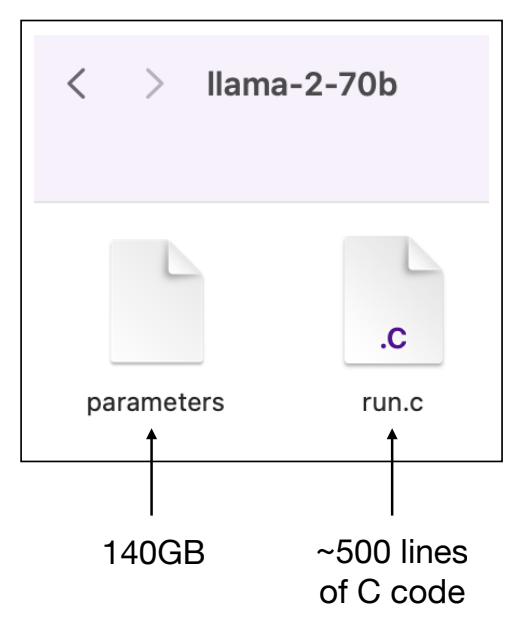
Task: Click the llama-2-70b folder title
Action: [x=302, y=84]
